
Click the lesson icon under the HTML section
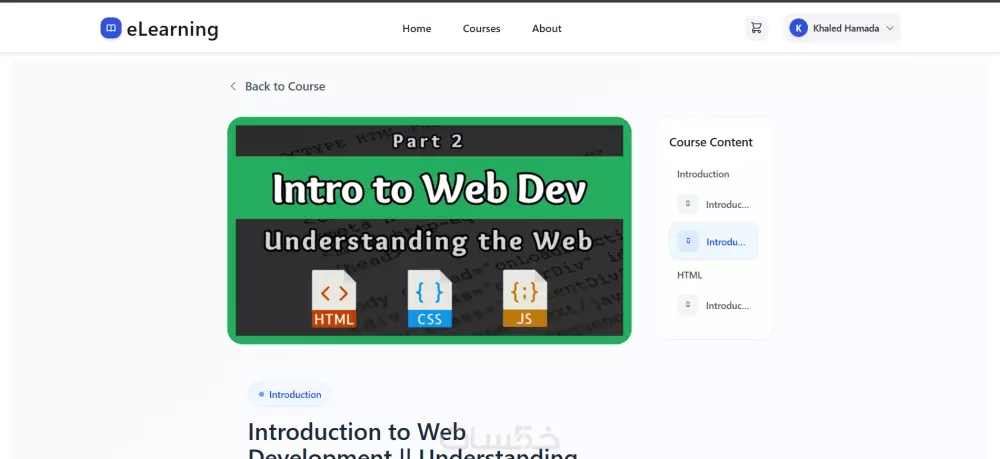688,305
